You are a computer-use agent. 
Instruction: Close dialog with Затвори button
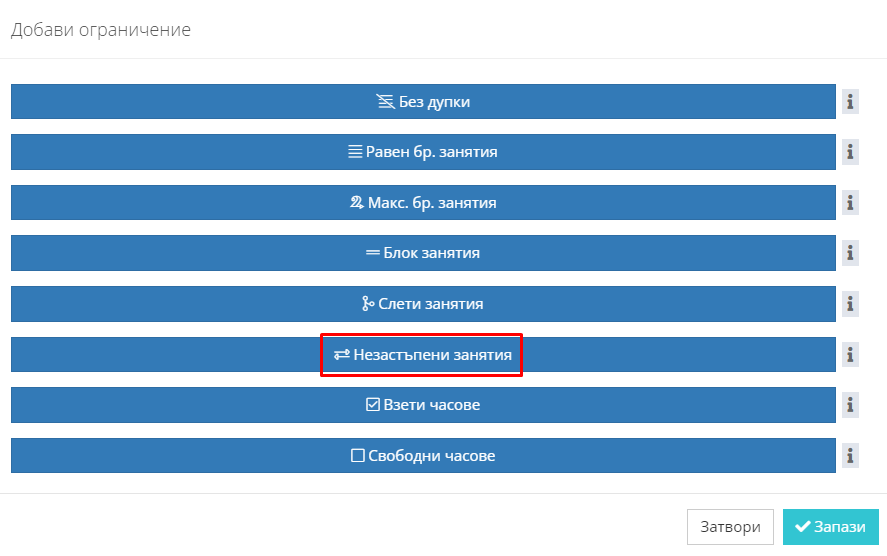(730, 527)
